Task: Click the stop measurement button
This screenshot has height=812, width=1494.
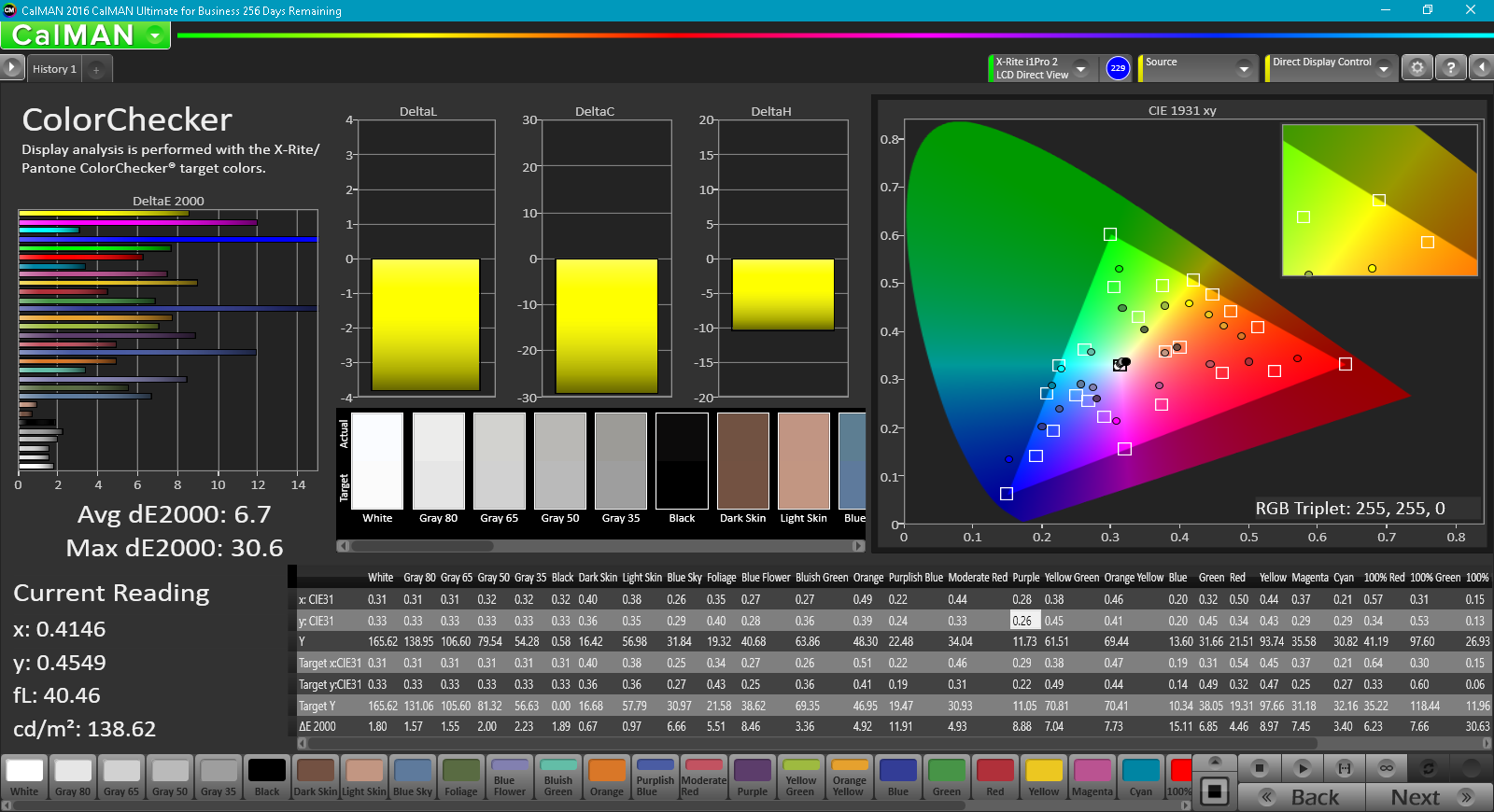Action: (1260, 768)
